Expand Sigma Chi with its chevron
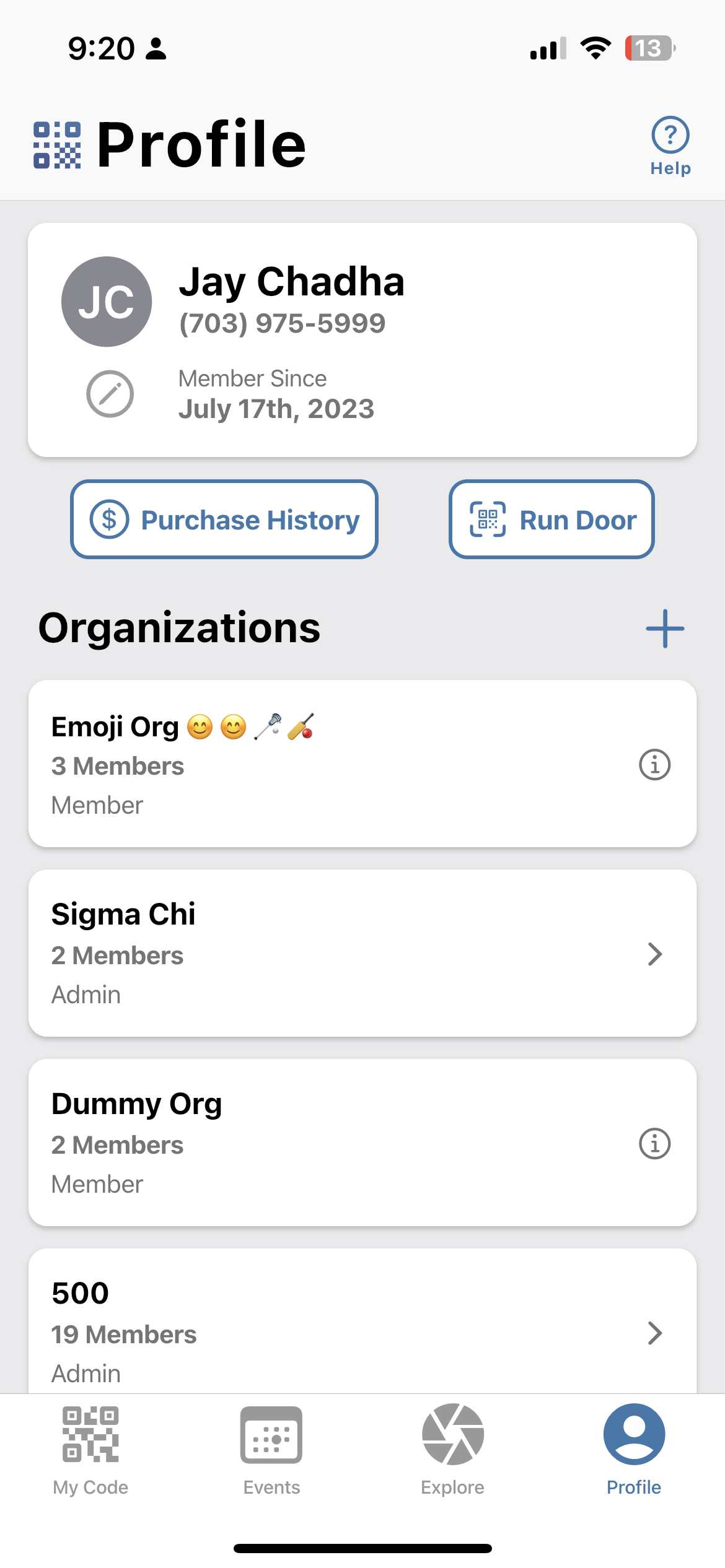Viewport: 725px width, 1568px height. click(x=655, y=954)
